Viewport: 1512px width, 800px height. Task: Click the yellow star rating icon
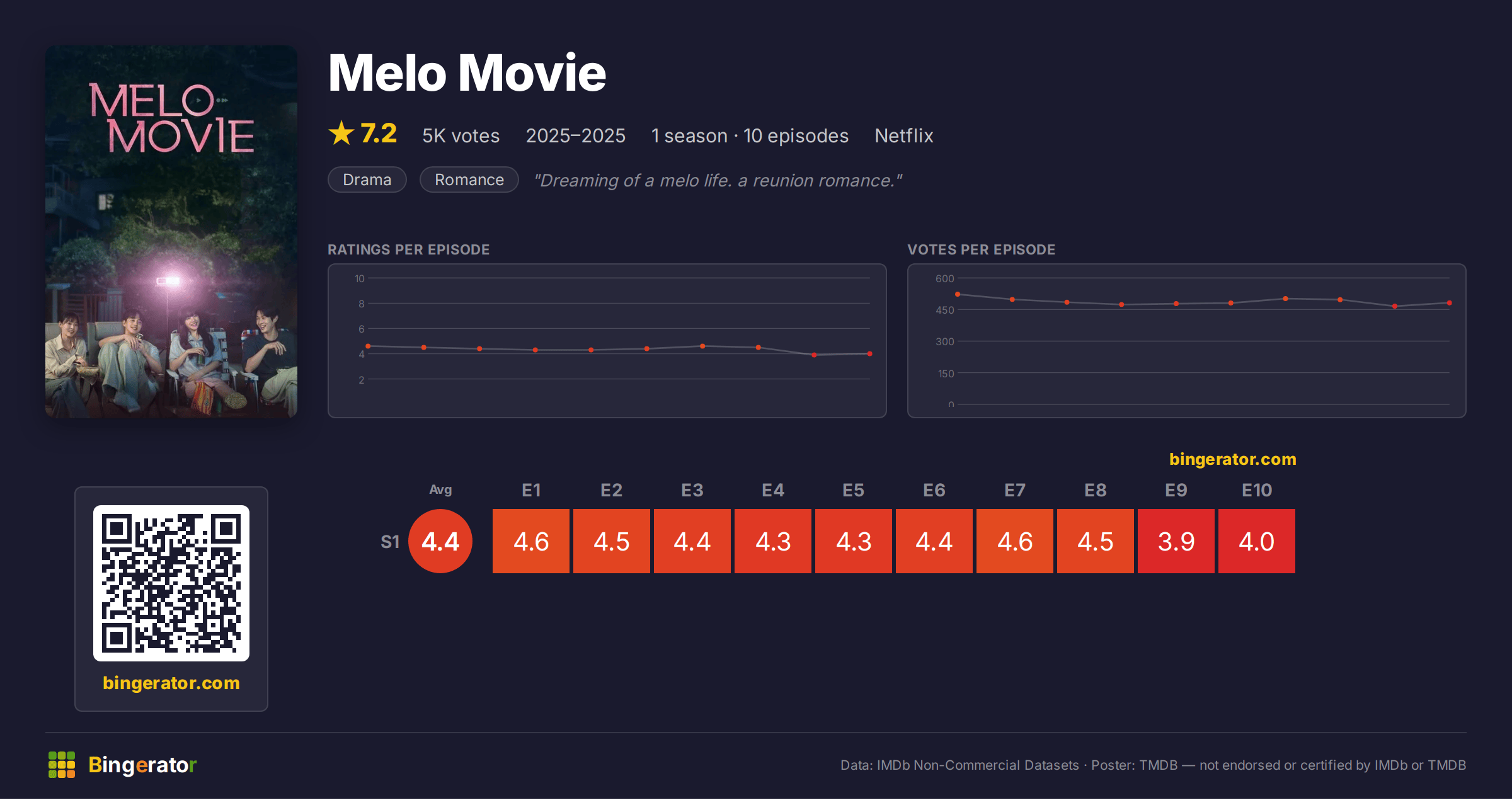pyautogui.click(x=341, y=134)
